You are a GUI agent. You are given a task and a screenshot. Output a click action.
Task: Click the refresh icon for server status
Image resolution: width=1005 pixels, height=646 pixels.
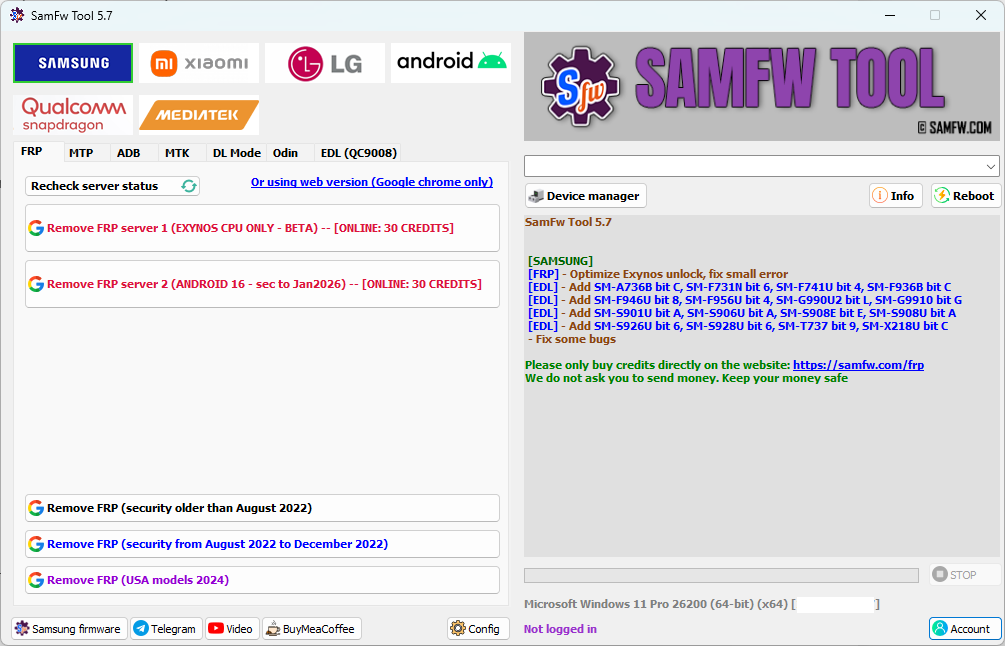click(188, 186)
